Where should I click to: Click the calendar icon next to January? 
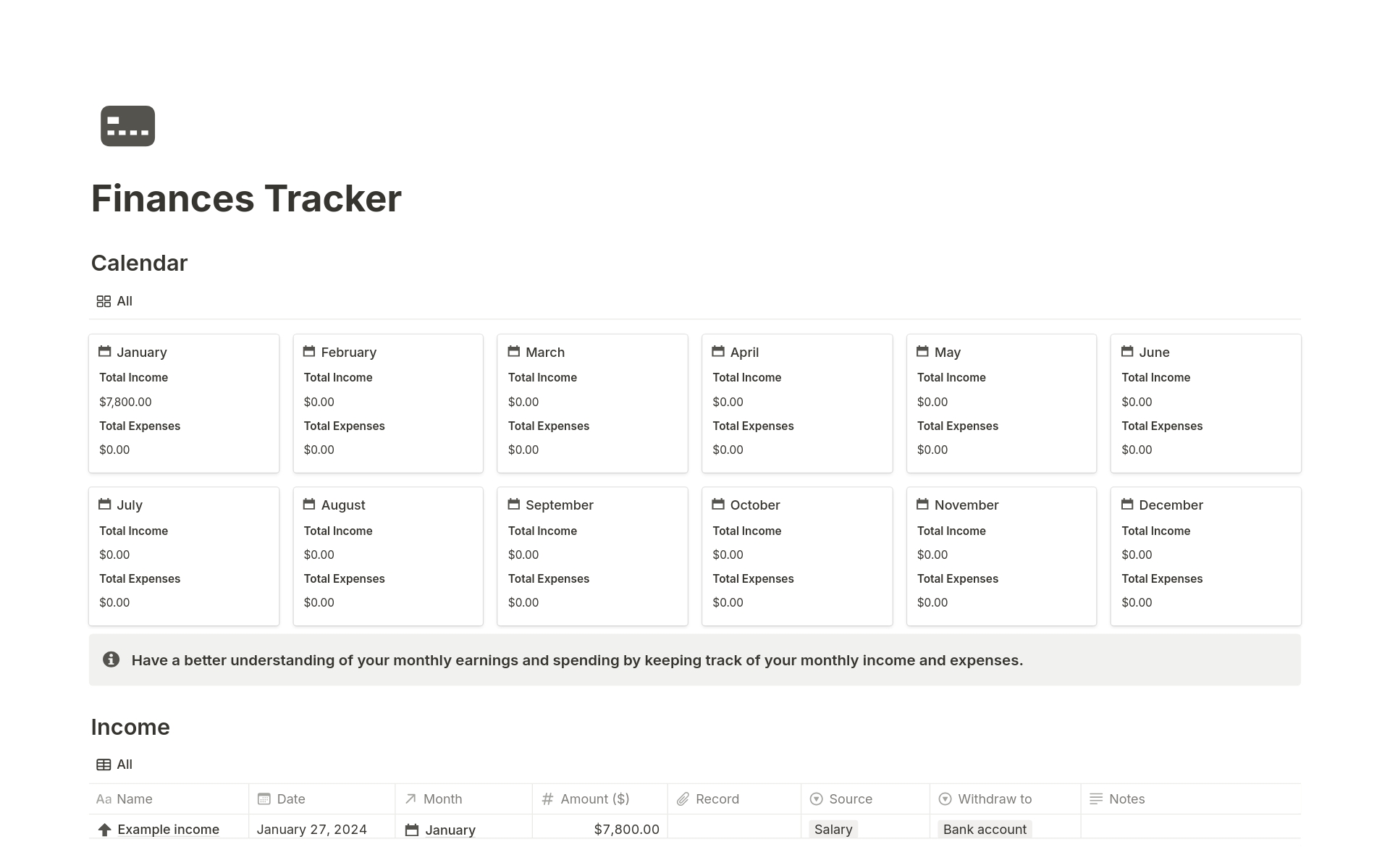click(x=106, y=352)
